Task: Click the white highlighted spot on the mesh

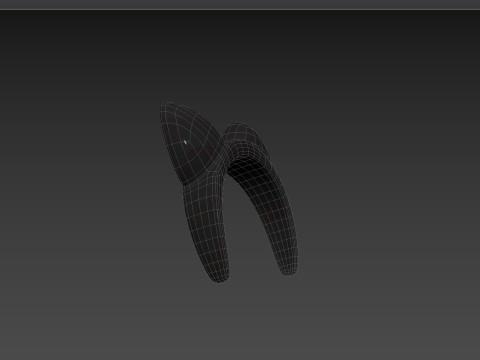Action: tap(185, 142)
